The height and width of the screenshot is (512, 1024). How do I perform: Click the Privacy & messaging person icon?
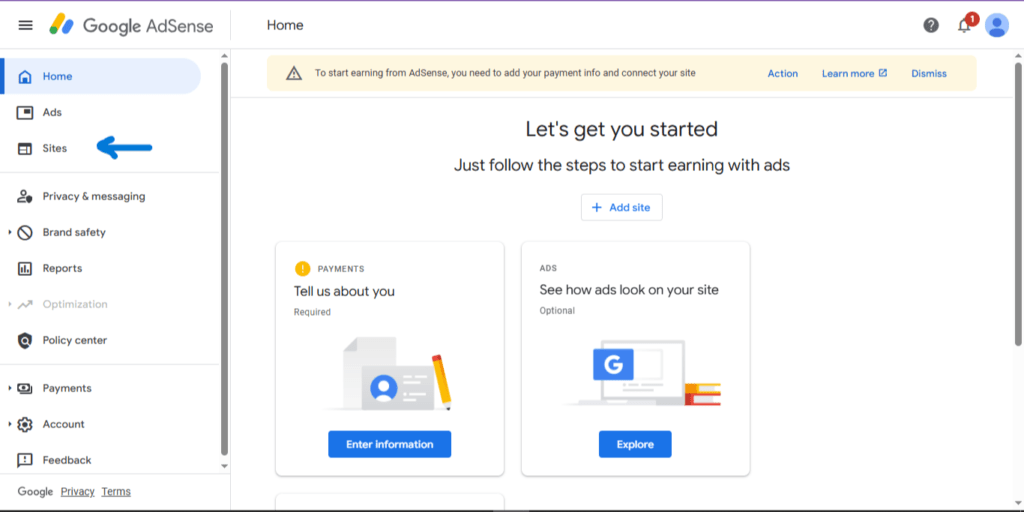[x=25, y=197]
